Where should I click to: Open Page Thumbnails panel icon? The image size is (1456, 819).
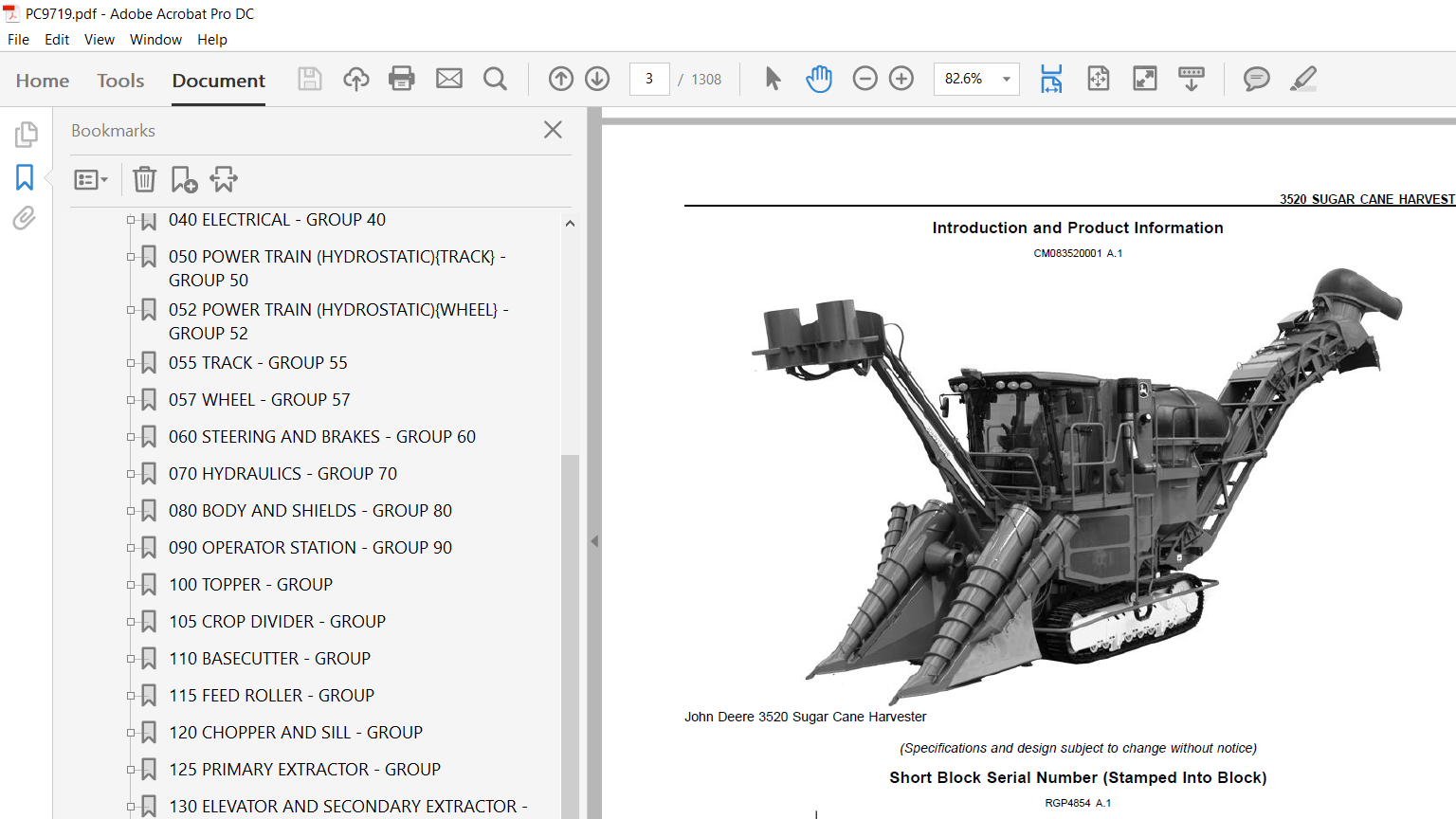26,135
